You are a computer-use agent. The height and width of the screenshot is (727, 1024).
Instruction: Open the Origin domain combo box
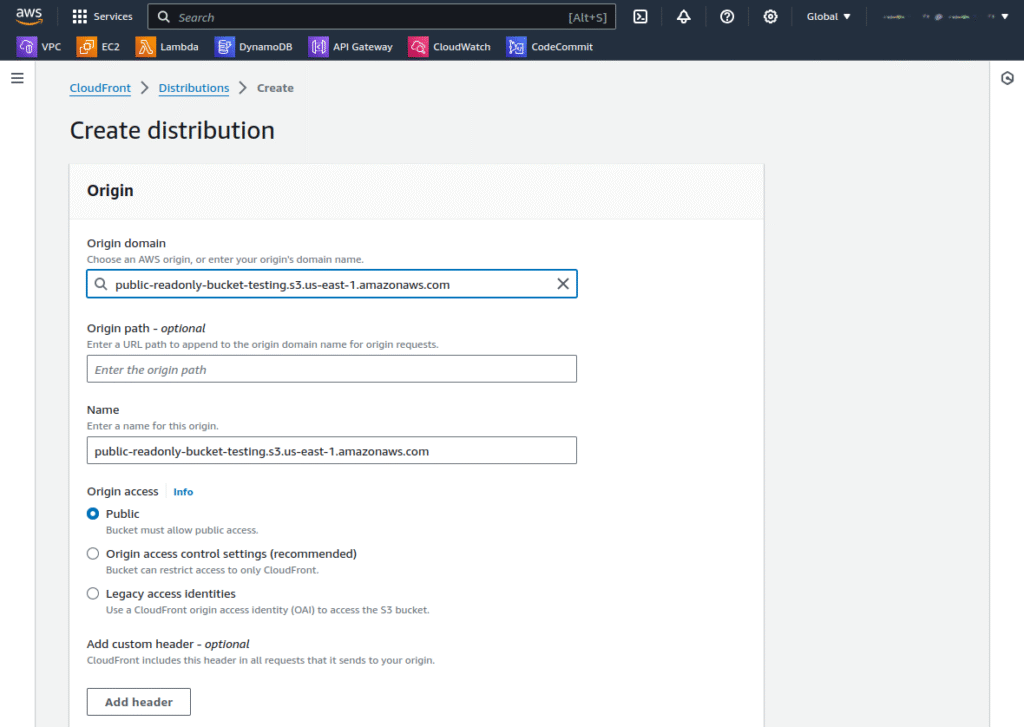(x=332, y=283)
